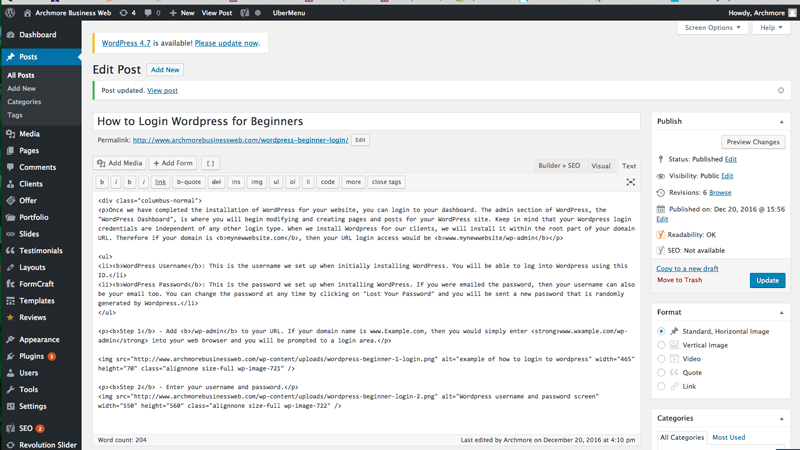The height and width of the screenshot is (450, 800).
Task: Click the FormCraft sidebar icon
Action: 10,284
